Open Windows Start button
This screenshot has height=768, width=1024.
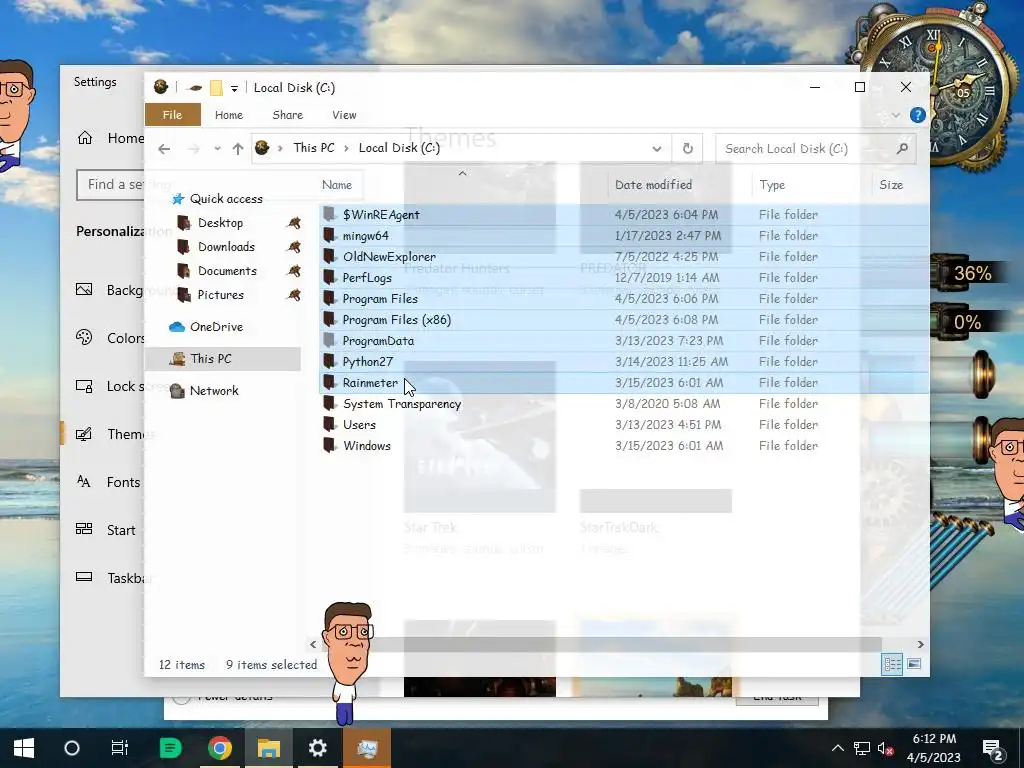(24, 748)
